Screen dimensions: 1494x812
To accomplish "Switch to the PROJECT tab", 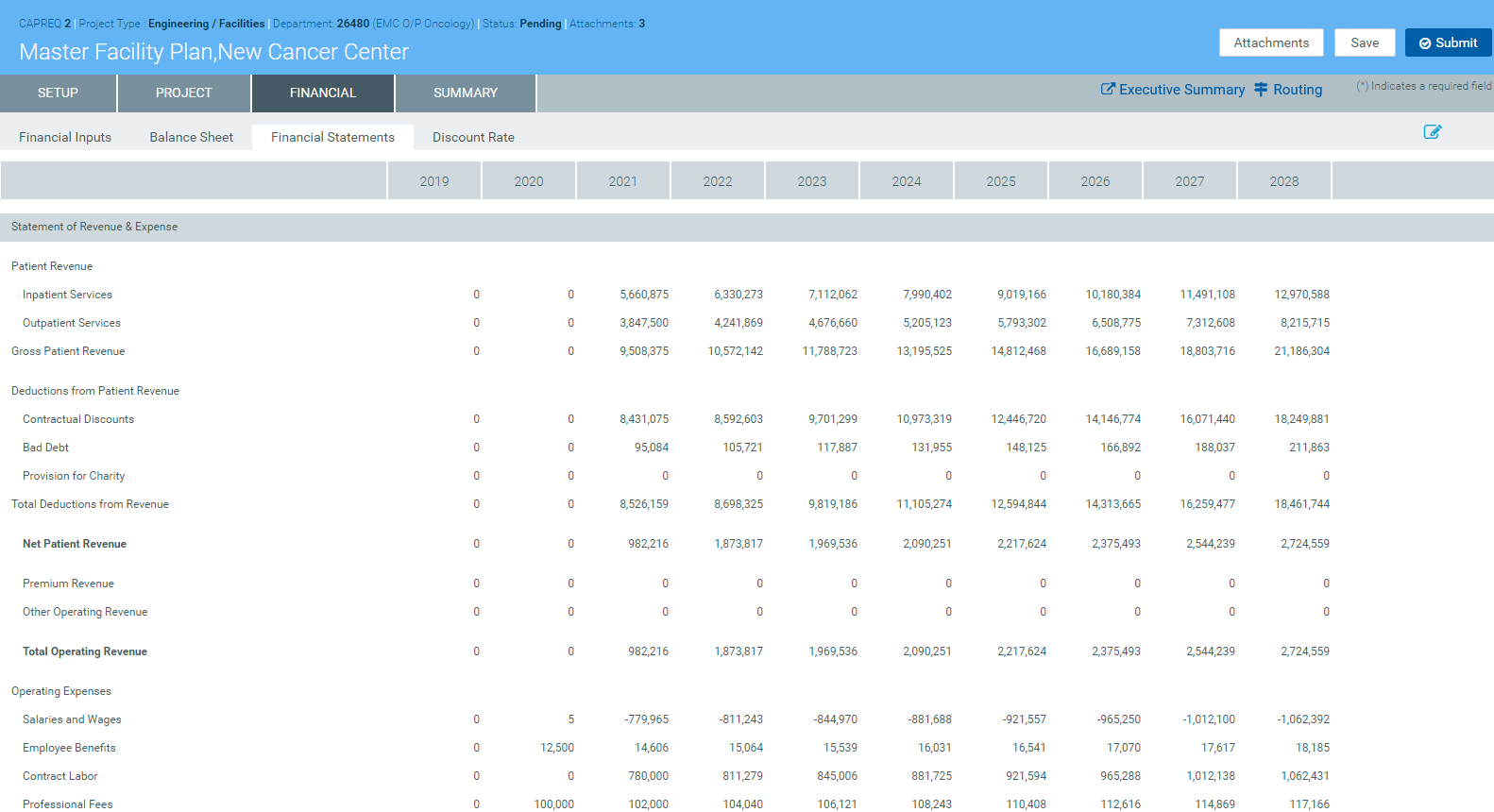I will point(183,93).
